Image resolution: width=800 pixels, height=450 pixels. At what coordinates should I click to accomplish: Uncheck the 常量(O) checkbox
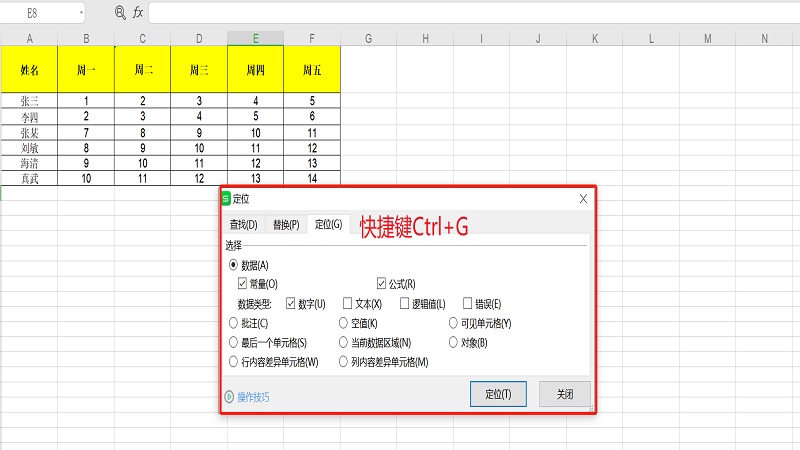point(242,284)
